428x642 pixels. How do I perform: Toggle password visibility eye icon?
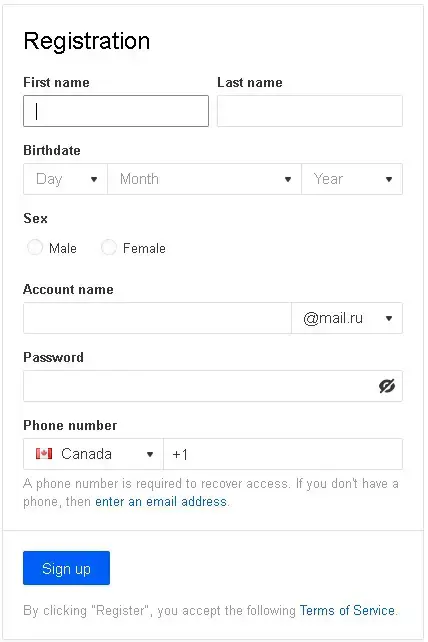pyautogui.click(x=387, y=386)
